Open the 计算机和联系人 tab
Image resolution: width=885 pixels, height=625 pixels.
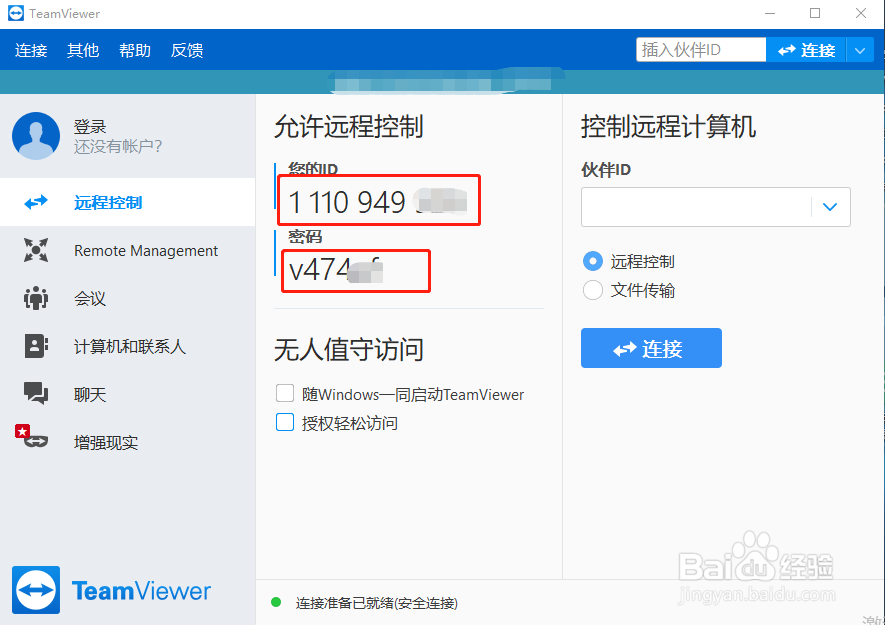128,346
